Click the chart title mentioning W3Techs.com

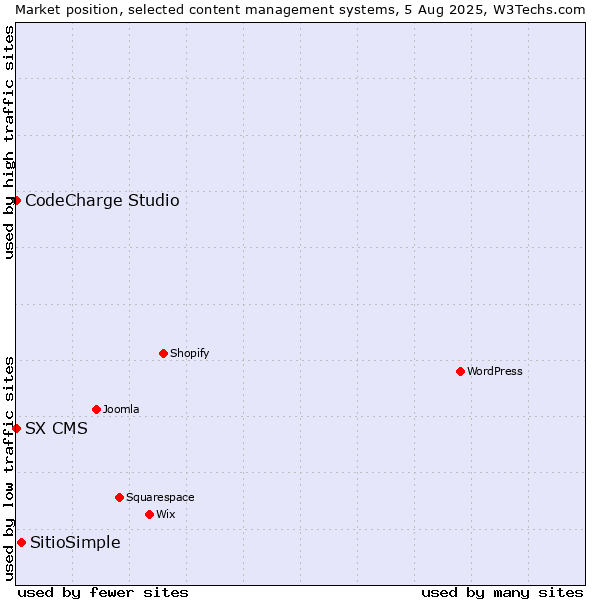[x=300, y=10]
